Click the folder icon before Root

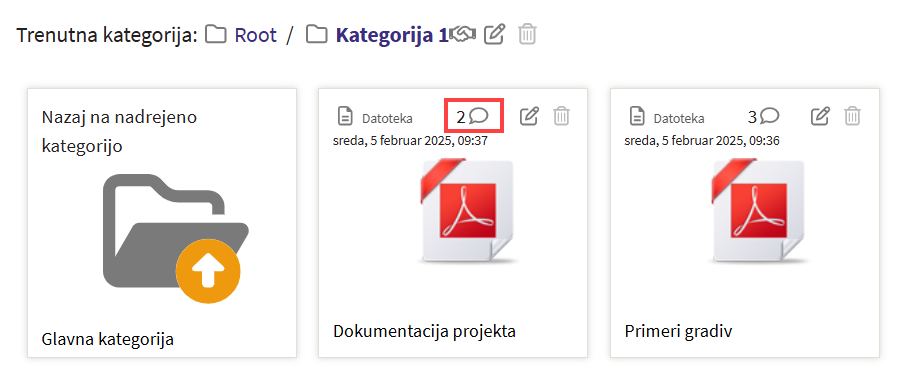tap(216, 35)
